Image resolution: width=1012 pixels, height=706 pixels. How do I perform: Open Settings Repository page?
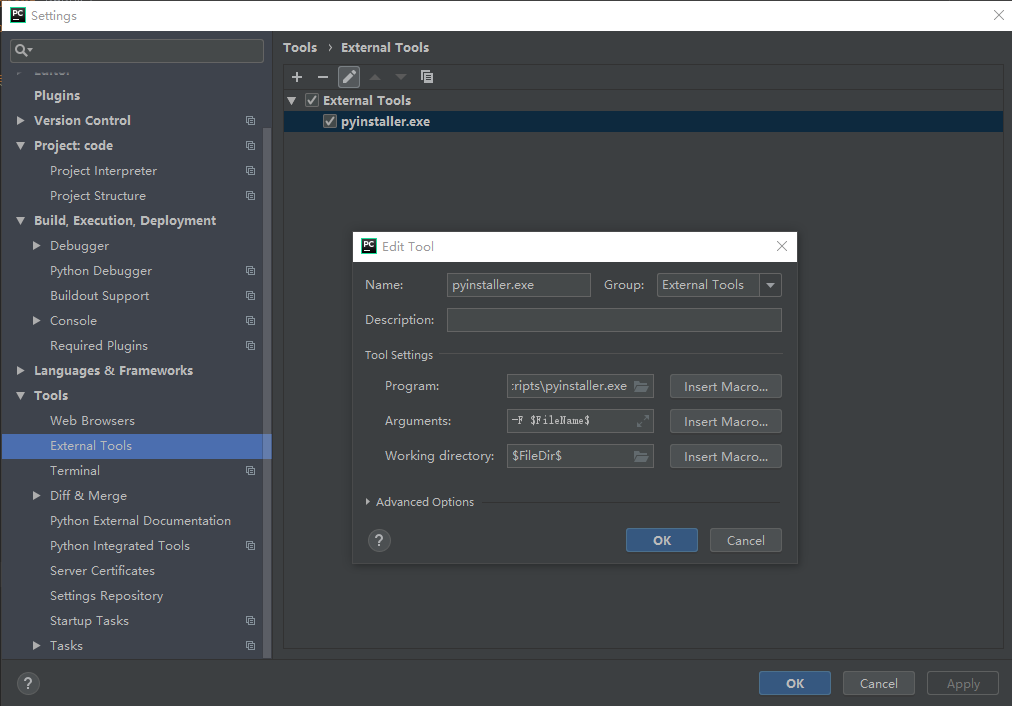pyautogui.click(x=106, y=596)
